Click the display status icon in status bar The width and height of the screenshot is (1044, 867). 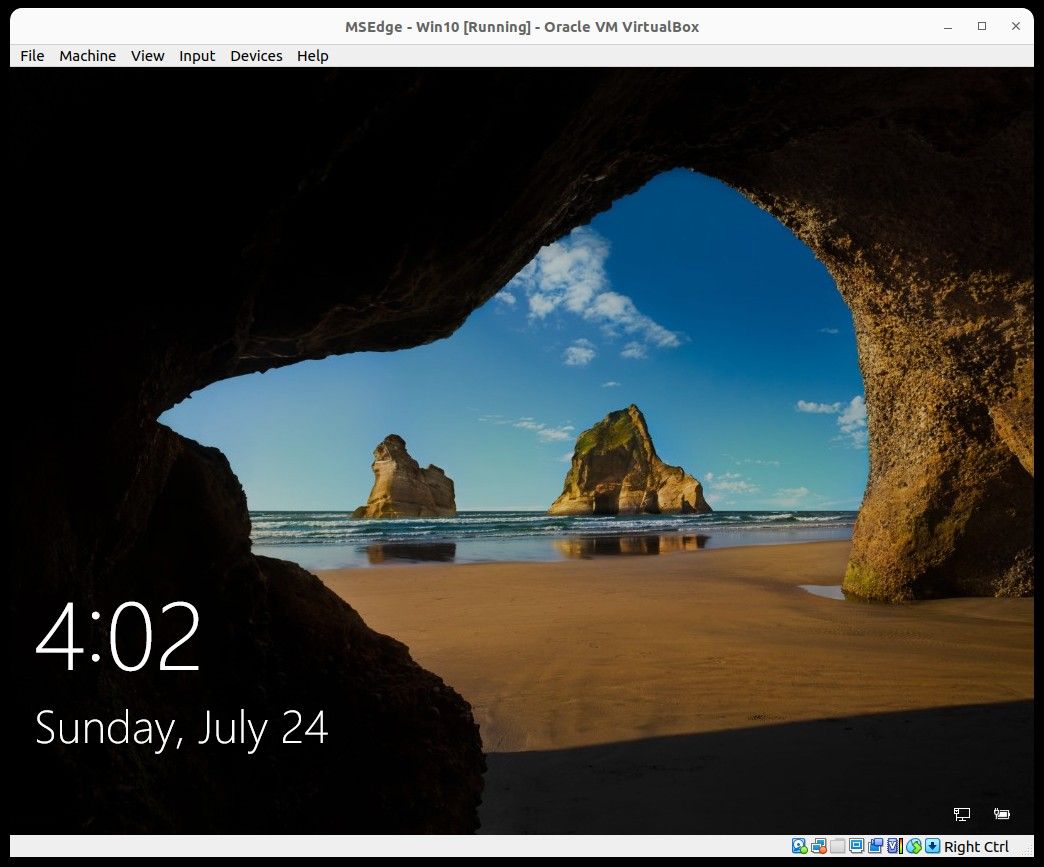[858, 846]
